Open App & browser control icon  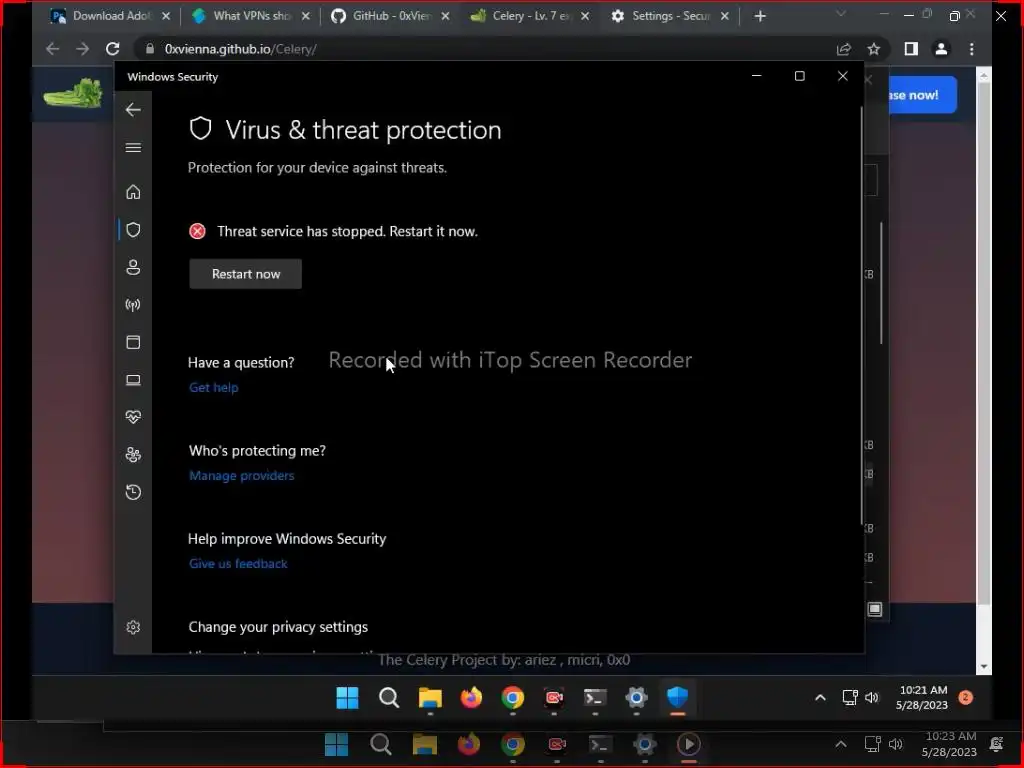point(133,342)
